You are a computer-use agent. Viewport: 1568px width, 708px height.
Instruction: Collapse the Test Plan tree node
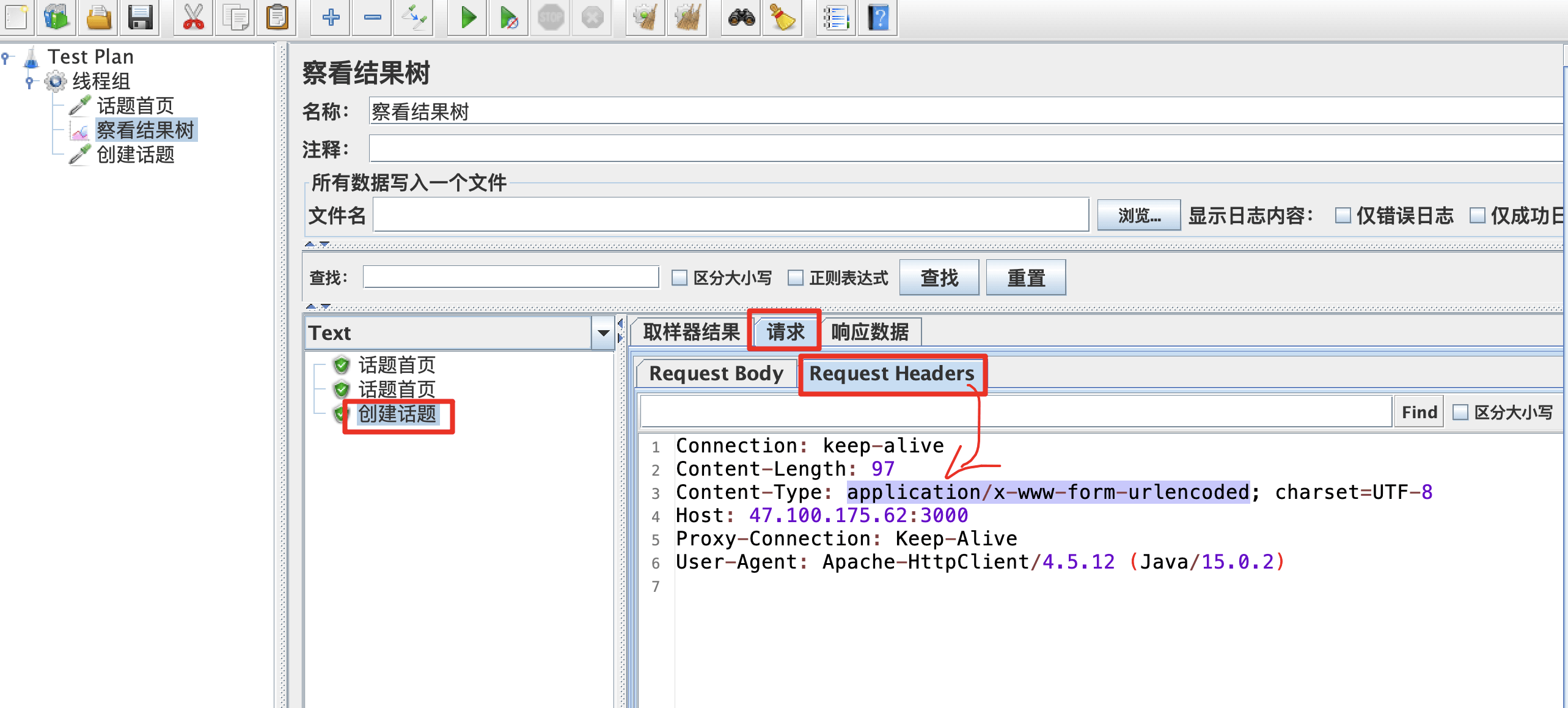coord(6,57)
